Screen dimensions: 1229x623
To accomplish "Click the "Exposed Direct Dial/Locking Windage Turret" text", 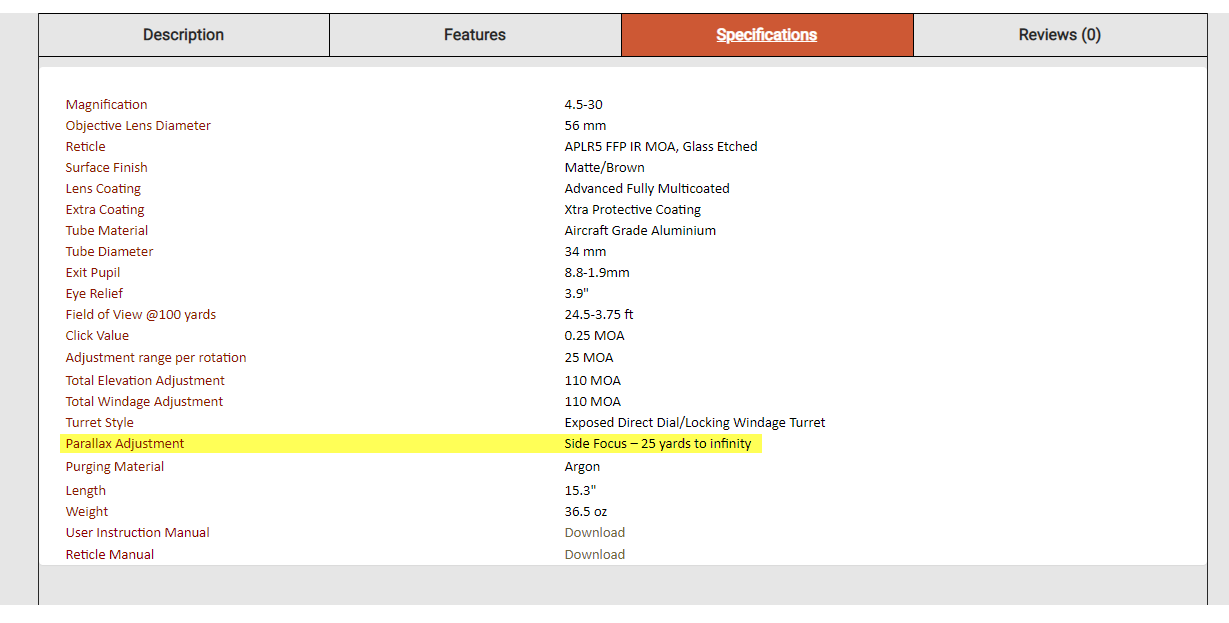I will (694, 423).
